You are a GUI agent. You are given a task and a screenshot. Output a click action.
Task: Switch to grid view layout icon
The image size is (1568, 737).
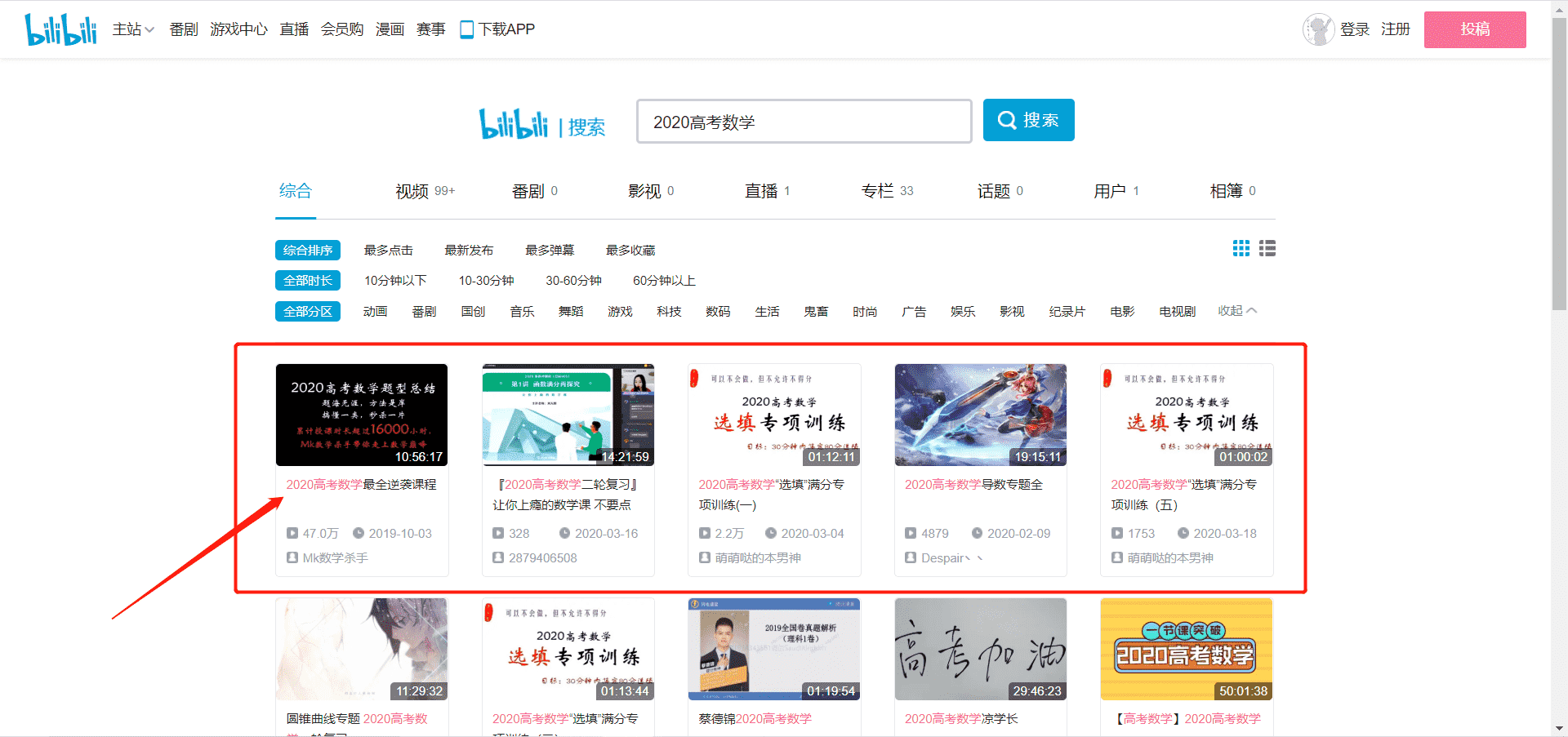1241,248
